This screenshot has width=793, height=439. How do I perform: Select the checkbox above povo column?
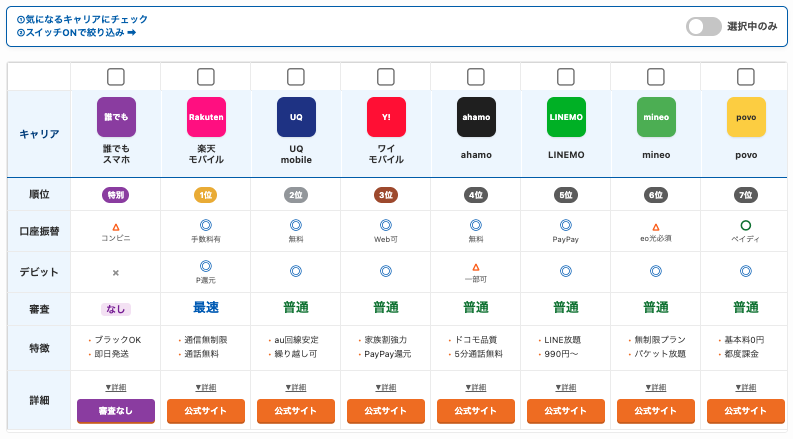click(746, 77)
